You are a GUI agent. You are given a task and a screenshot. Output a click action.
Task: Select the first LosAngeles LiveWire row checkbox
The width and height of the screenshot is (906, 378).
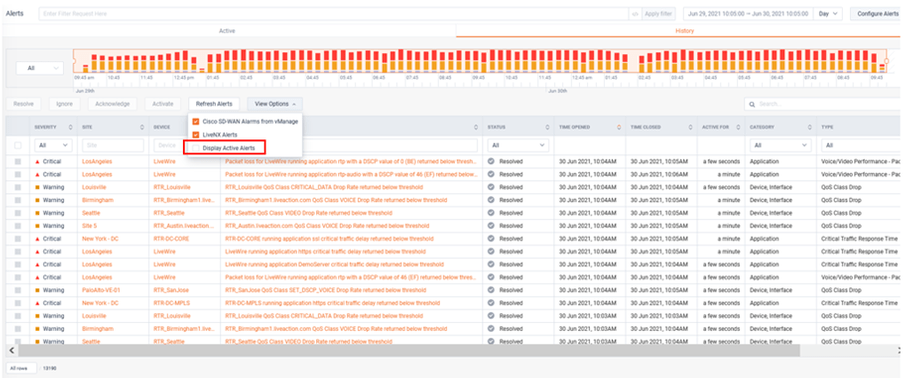[x=18, y=161]
